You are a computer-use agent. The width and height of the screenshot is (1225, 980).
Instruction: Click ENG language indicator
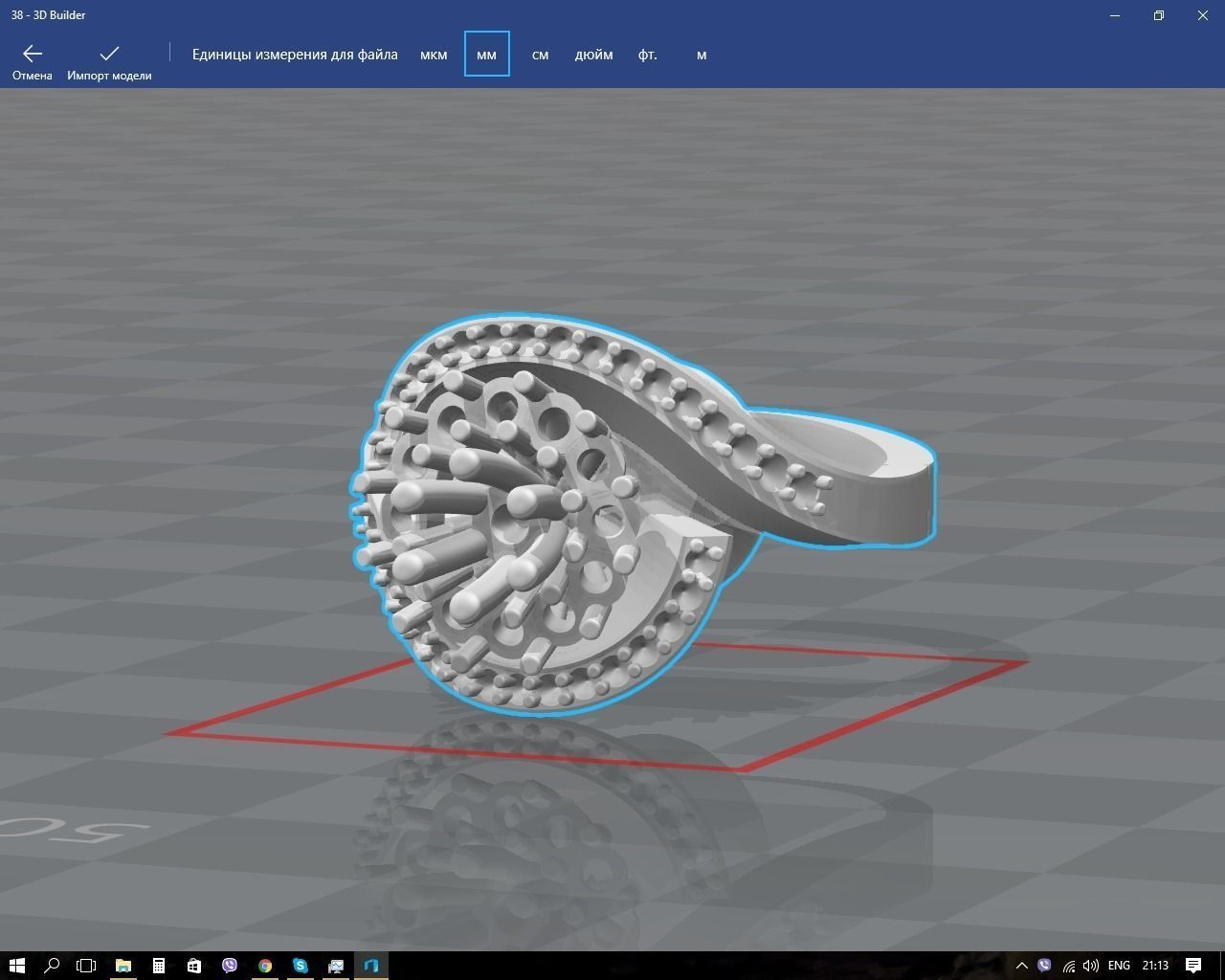(x=1119, y=965)
